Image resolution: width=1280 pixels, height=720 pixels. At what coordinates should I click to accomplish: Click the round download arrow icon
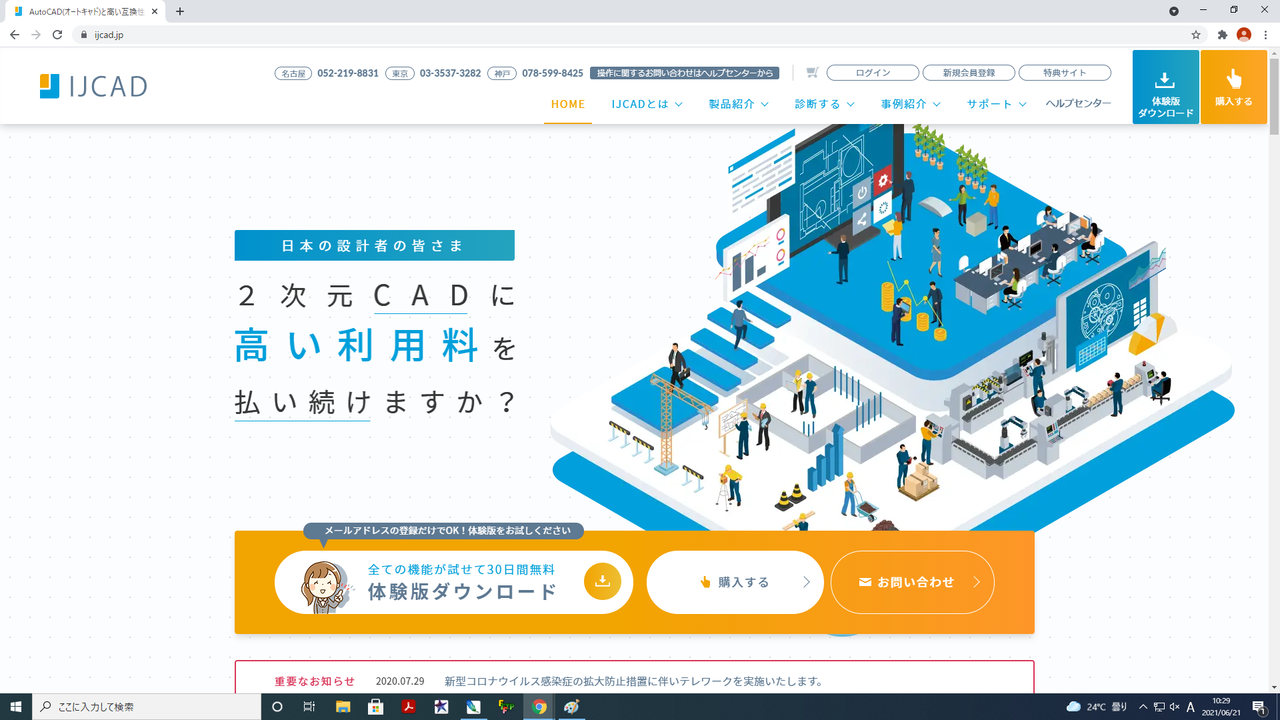pos(603,581)
